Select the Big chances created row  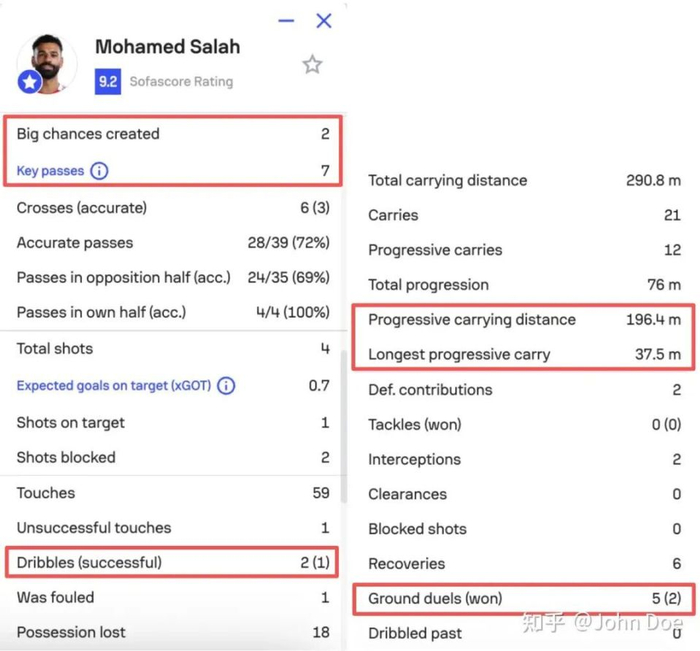(x=172, y=134)
